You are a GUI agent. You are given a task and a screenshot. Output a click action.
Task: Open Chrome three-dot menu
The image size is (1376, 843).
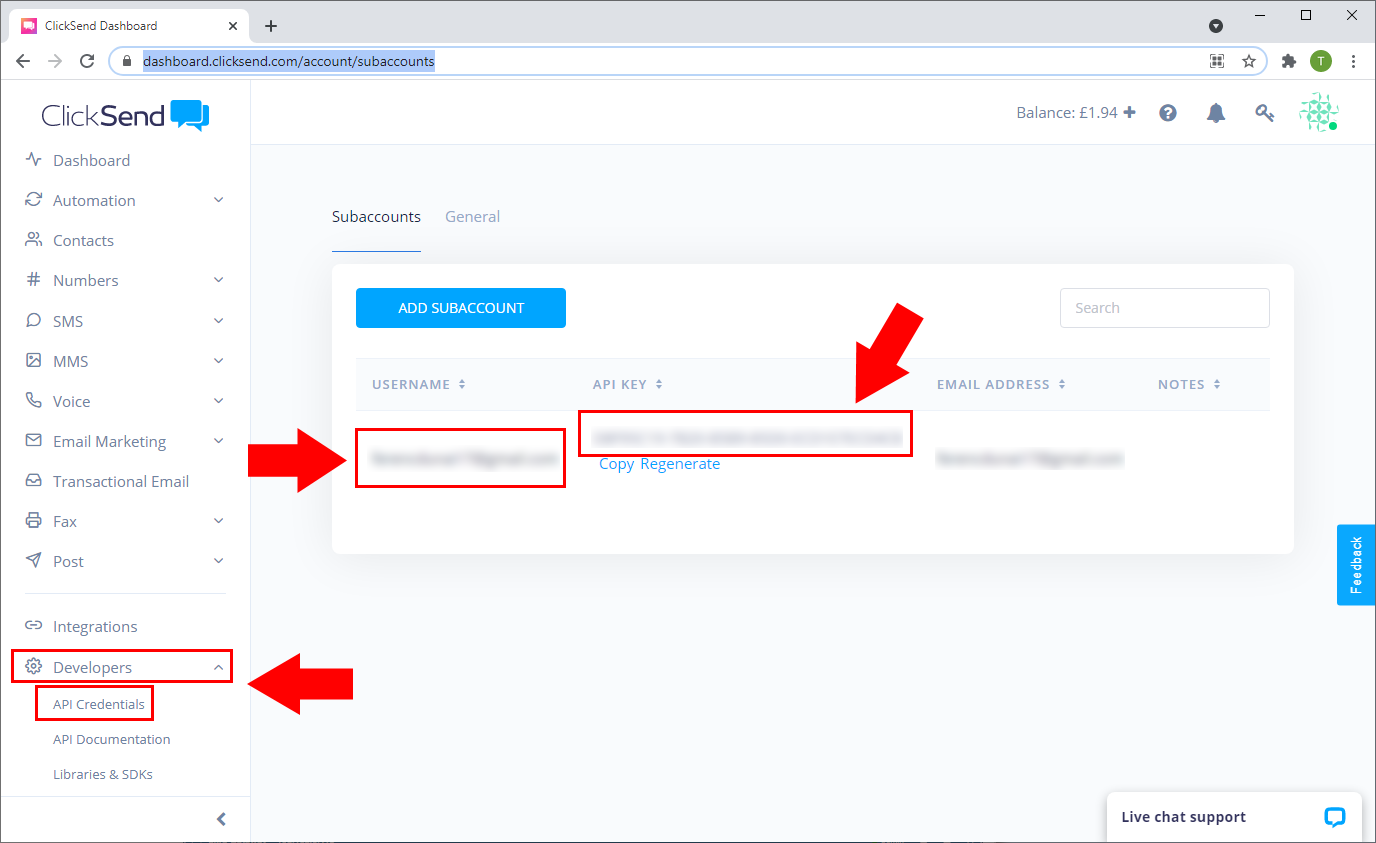(1354, 61)
